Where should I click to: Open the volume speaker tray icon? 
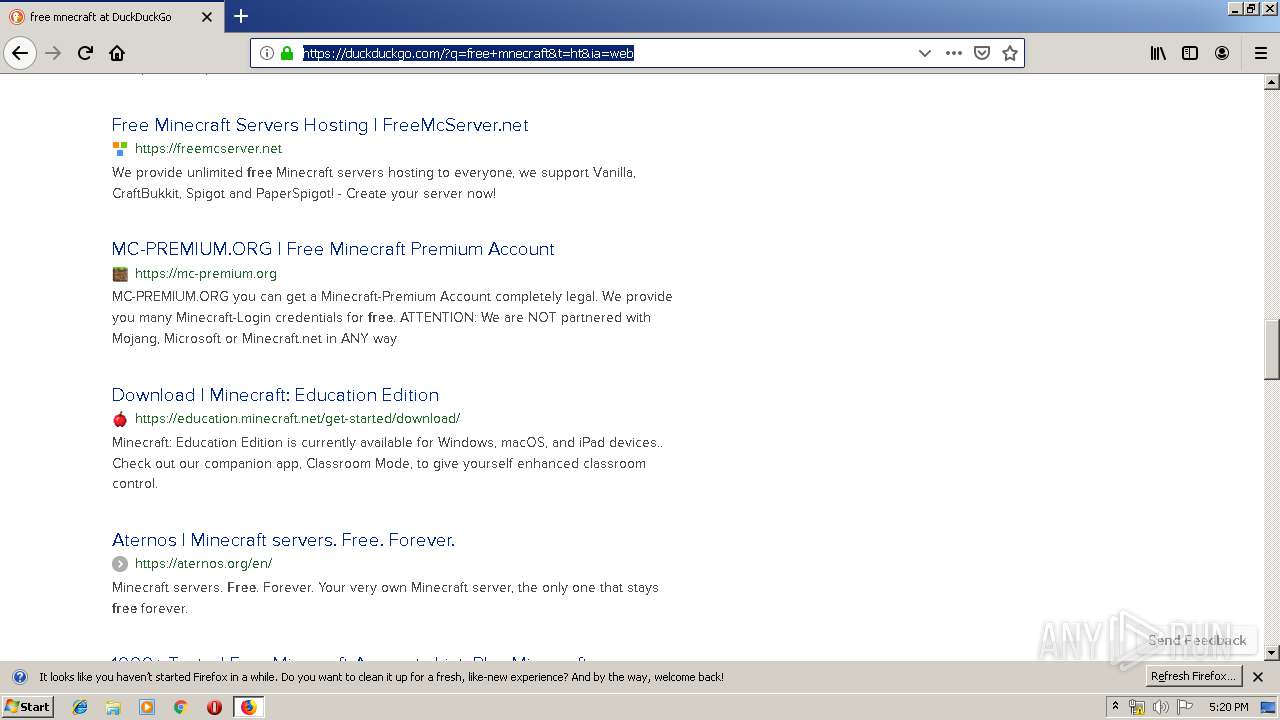(1161, 707)
